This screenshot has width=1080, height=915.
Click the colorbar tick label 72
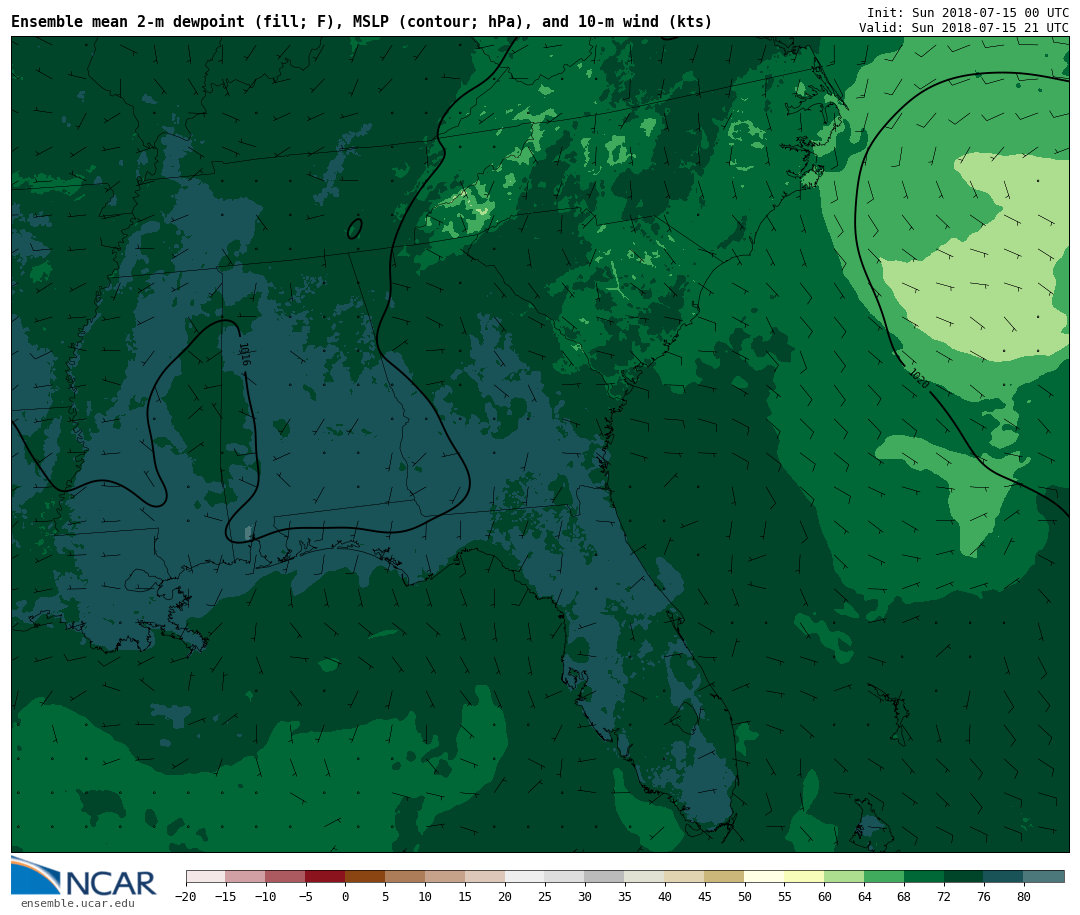pos(944,897)
